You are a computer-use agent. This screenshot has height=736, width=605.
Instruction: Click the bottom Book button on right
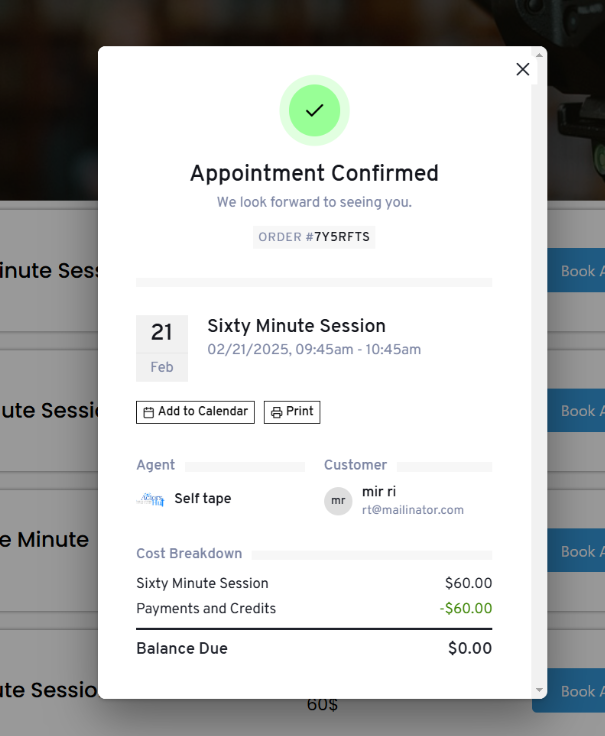pyautogui.click(x=576, y=690)
